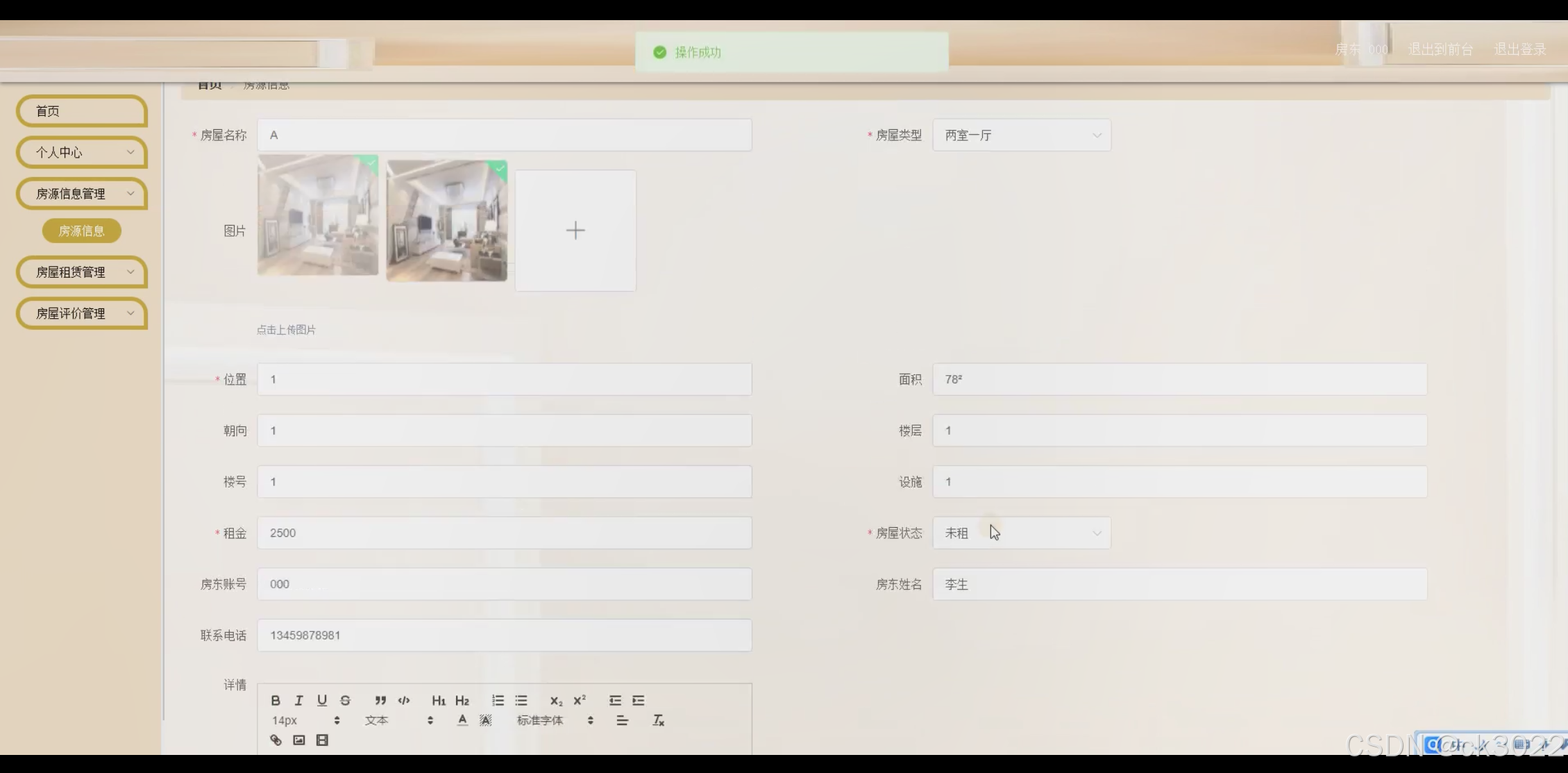Viewport: 1568px width, 773px height.
Task: Open 首页 in the sidebar
Action: tap(82, 111)
